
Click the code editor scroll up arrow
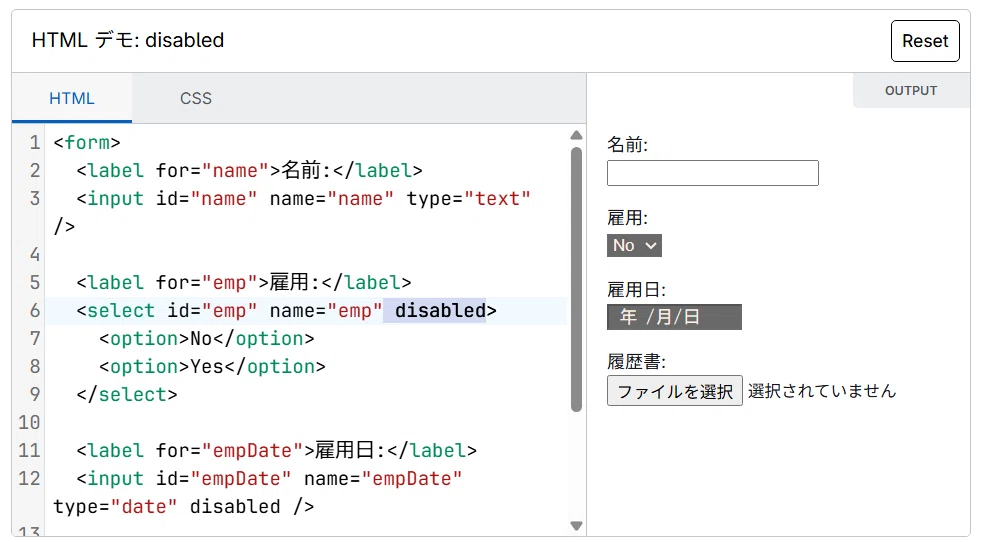(577, 135)
